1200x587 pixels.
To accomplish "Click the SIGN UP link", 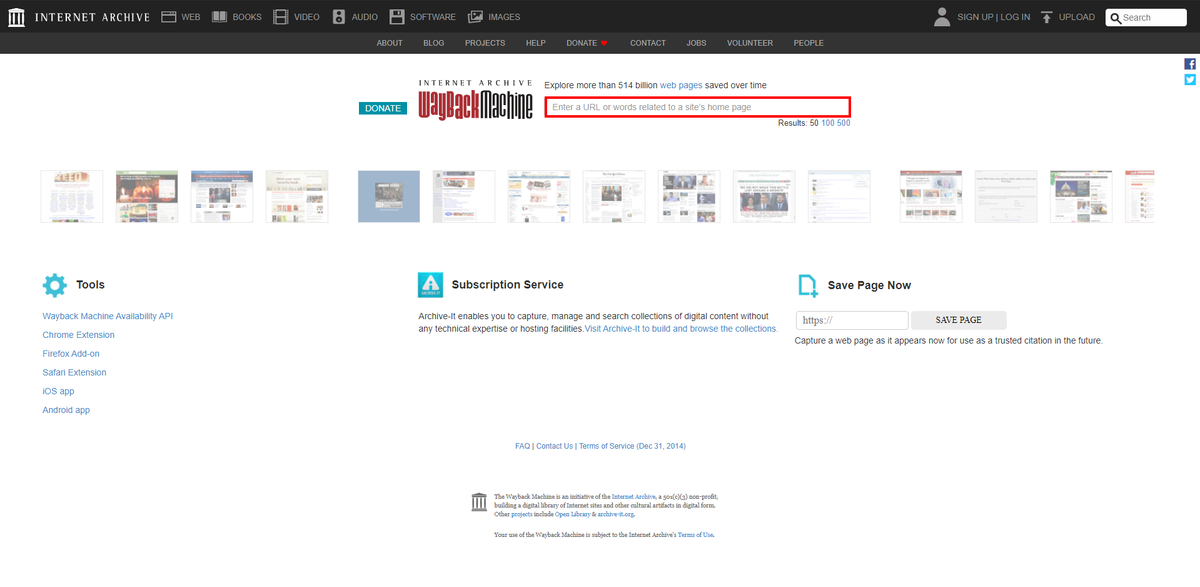I will 975,17.
